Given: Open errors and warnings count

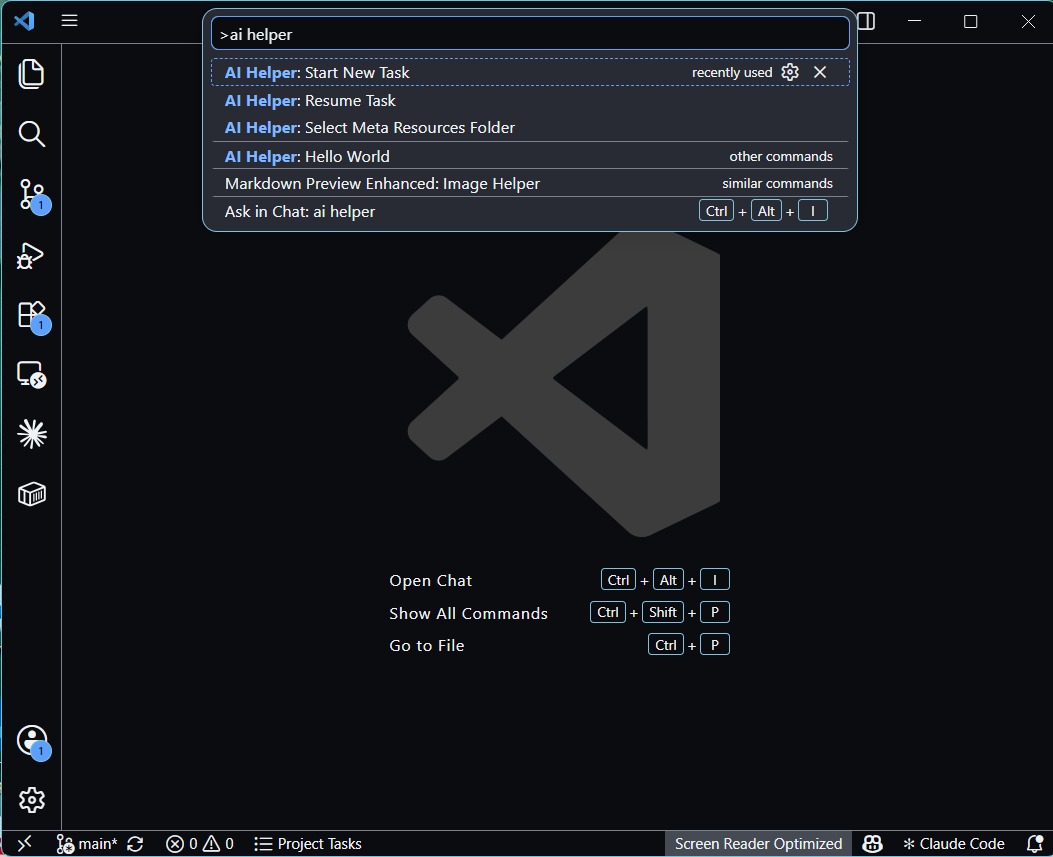Looking at the screenshot, I should point(200,844).
